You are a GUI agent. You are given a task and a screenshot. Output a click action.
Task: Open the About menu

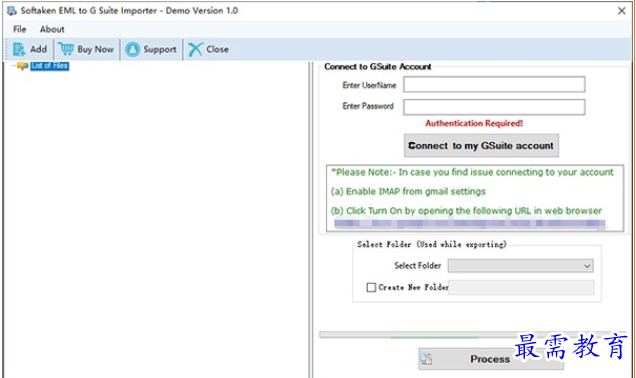tap(52, 29)
